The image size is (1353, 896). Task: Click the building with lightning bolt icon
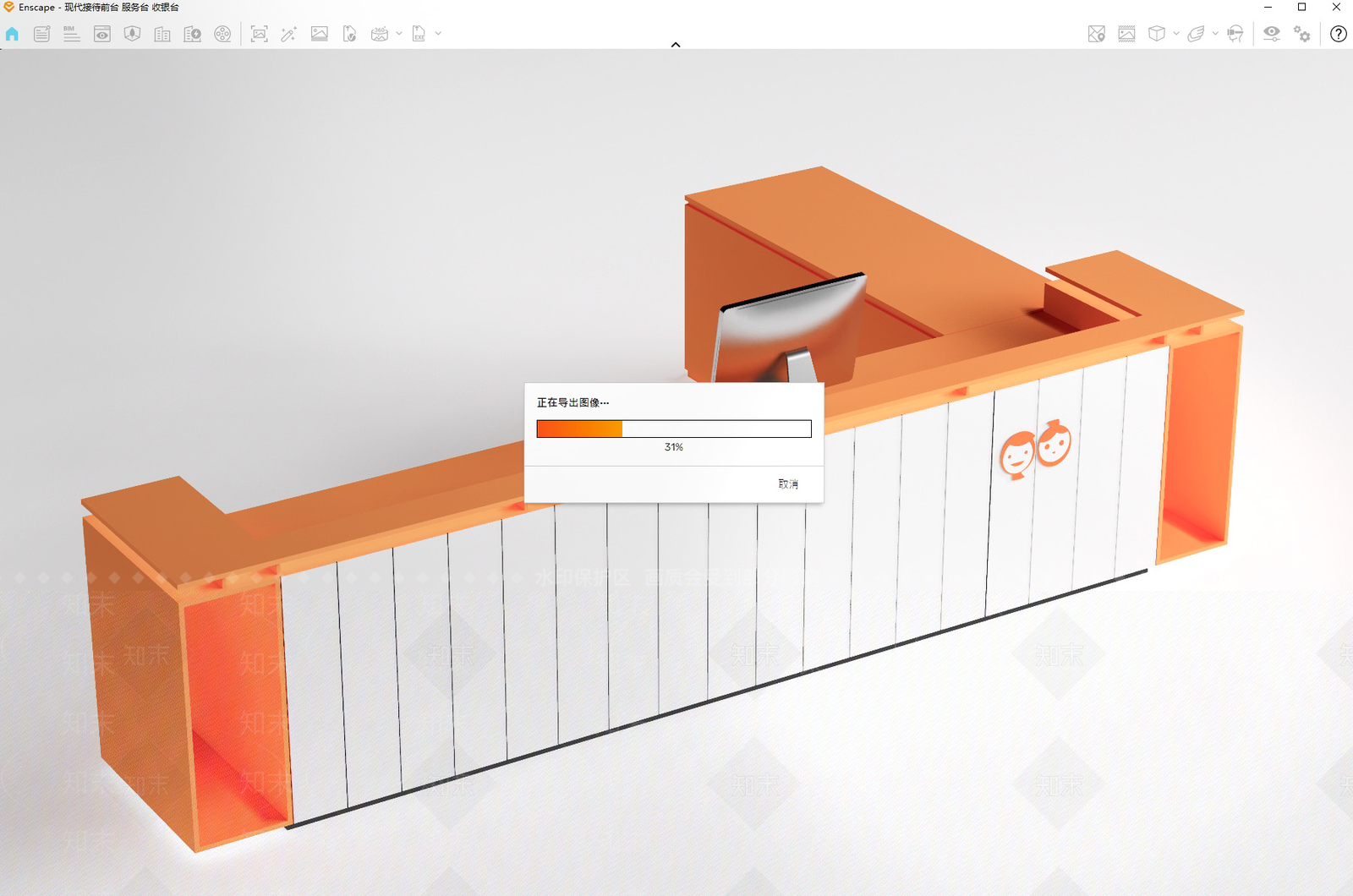click(x=193, y=34)
